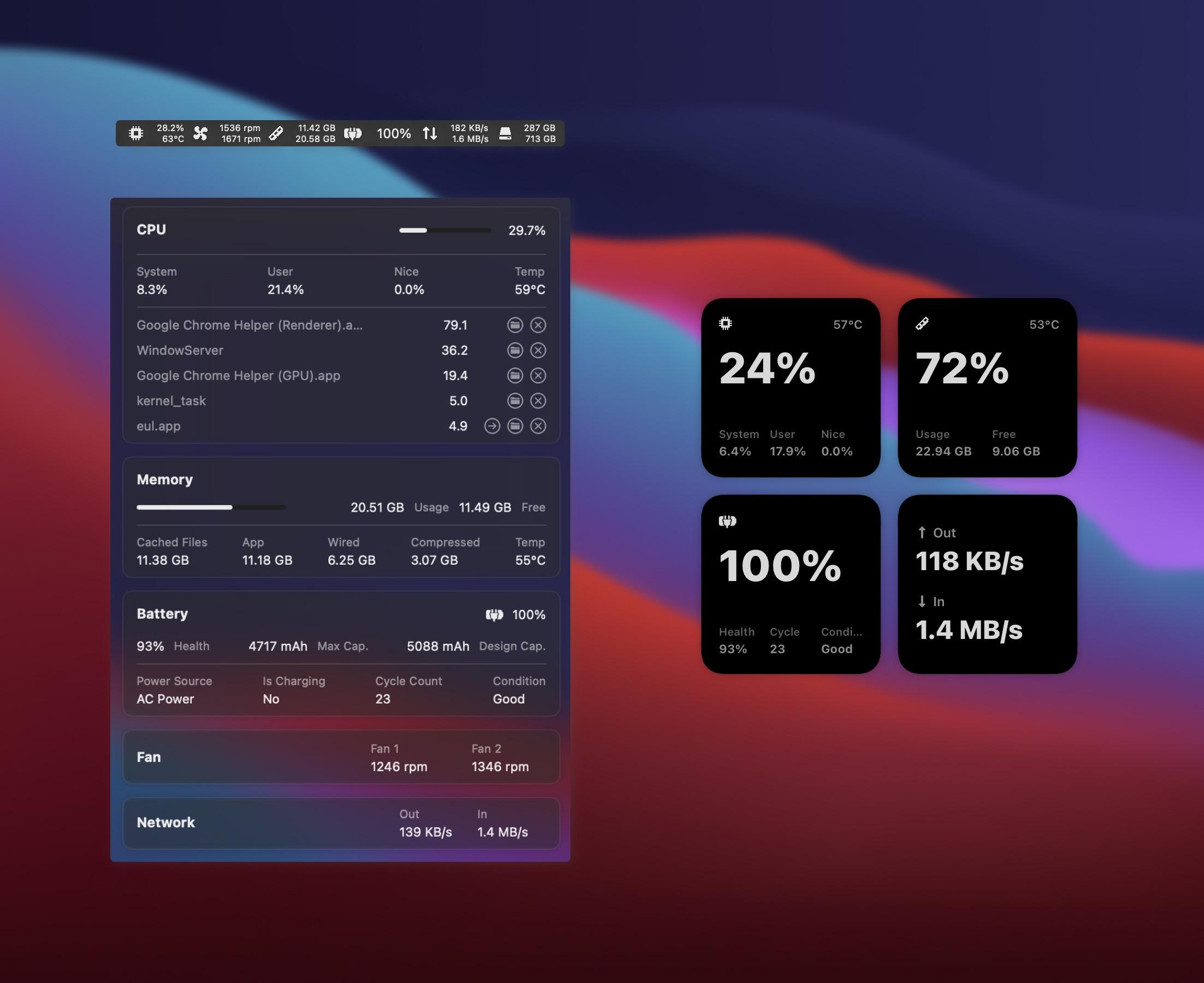Kill the eul.app process
The height and width of the screenshot is (983, 1204).
coord(538,426)
